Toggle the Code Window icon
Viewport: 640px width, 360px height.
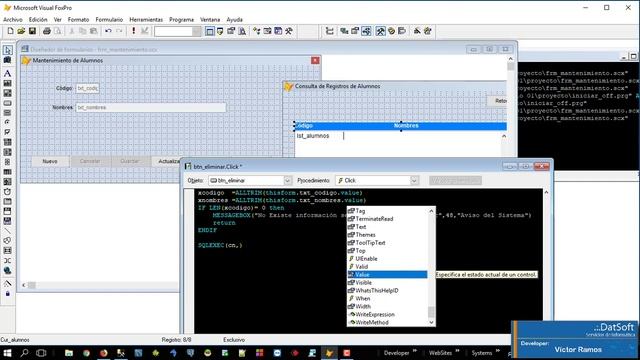tap(366, 31)
